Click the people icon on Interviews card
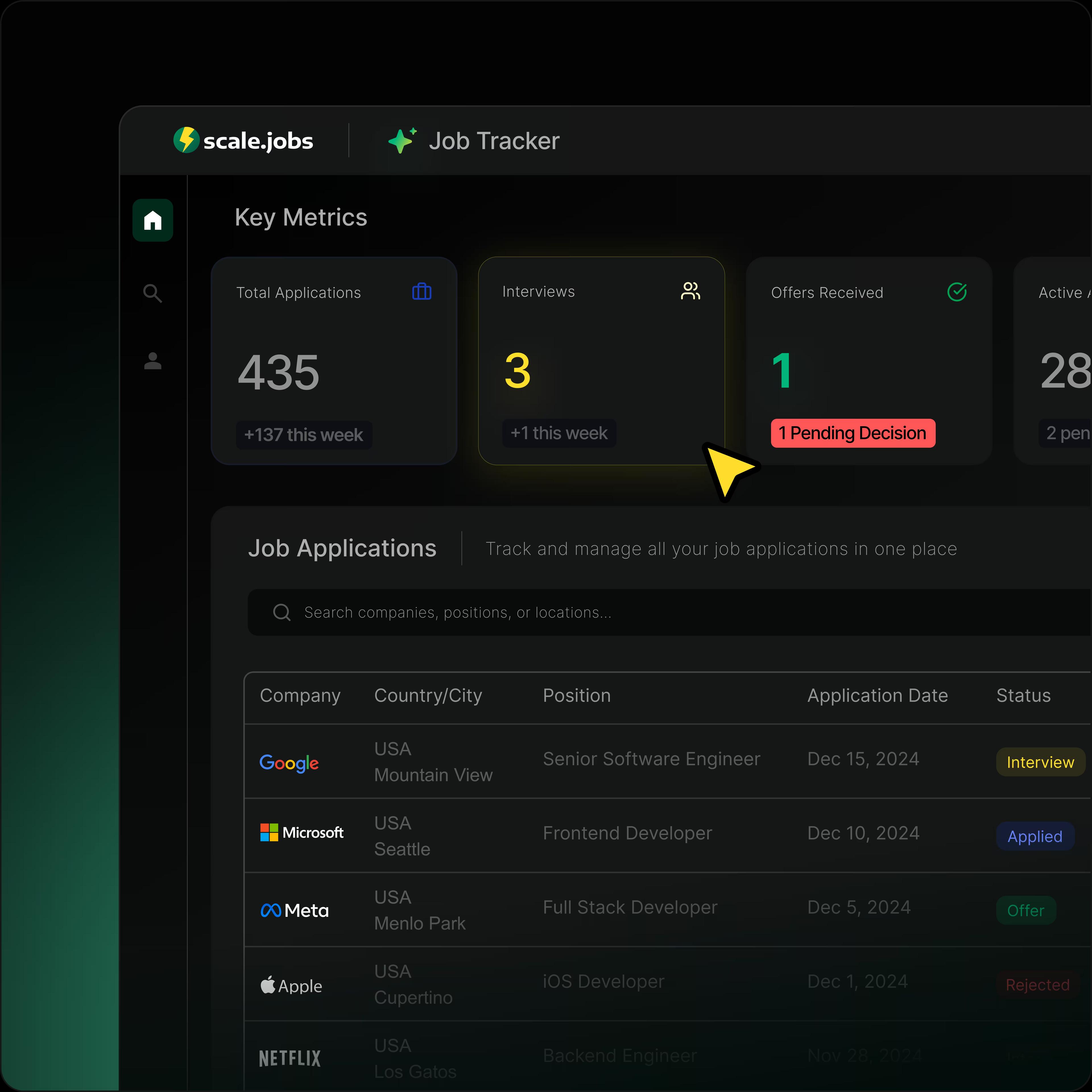Viewport: 1092px width, 1092px height. [x=691, y=291]
